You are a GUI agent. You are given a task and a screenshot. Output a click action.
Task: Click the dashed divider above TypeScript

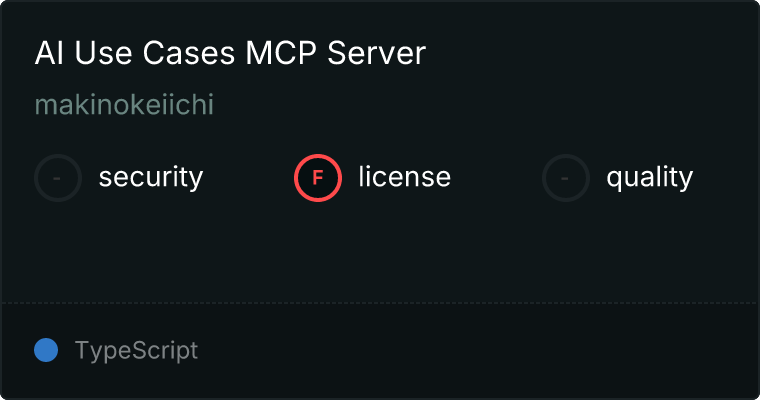(380, 303)
